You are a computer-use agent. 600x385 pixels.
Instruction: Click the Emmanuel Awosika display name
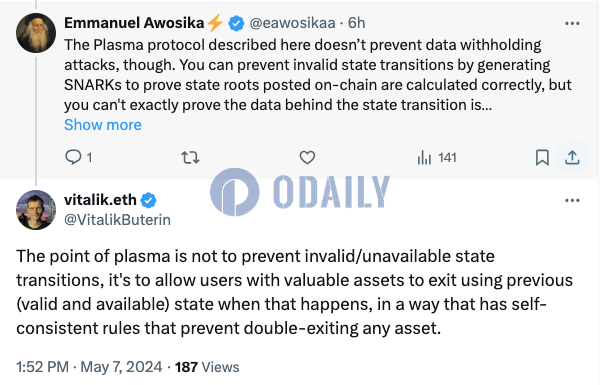pos(134,23)
